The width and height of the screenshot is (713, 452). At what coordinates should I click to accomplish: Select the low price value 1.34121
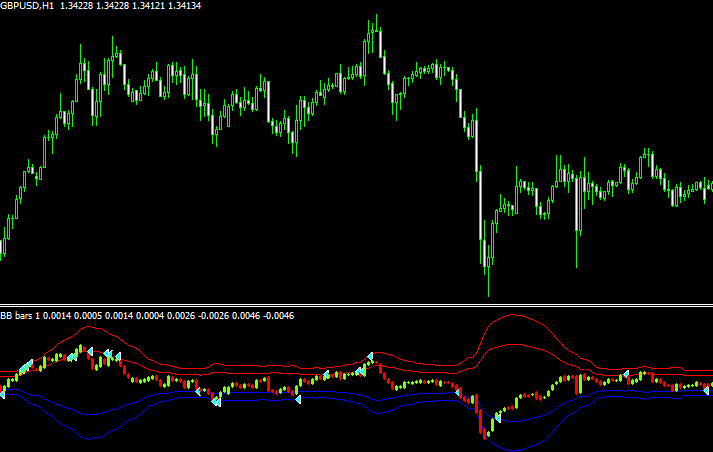(148, 6)
